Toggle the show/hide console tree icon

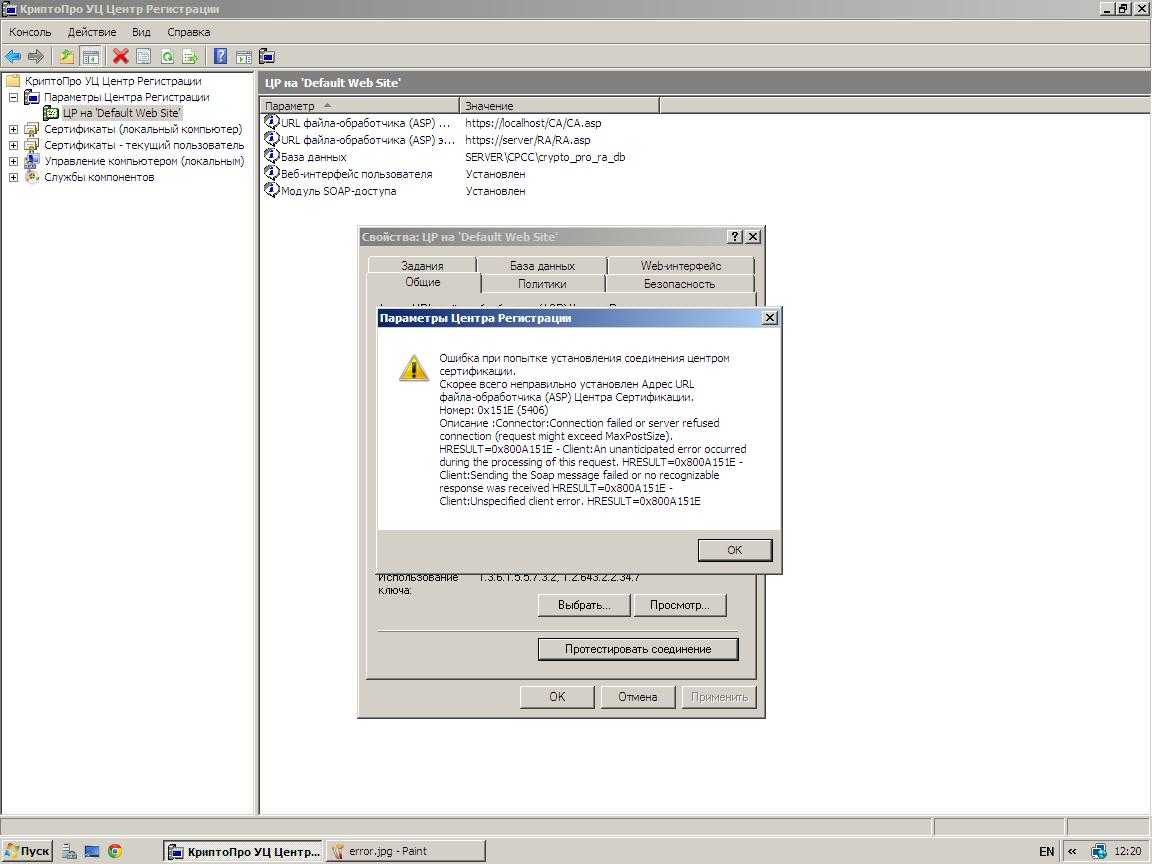91,56
